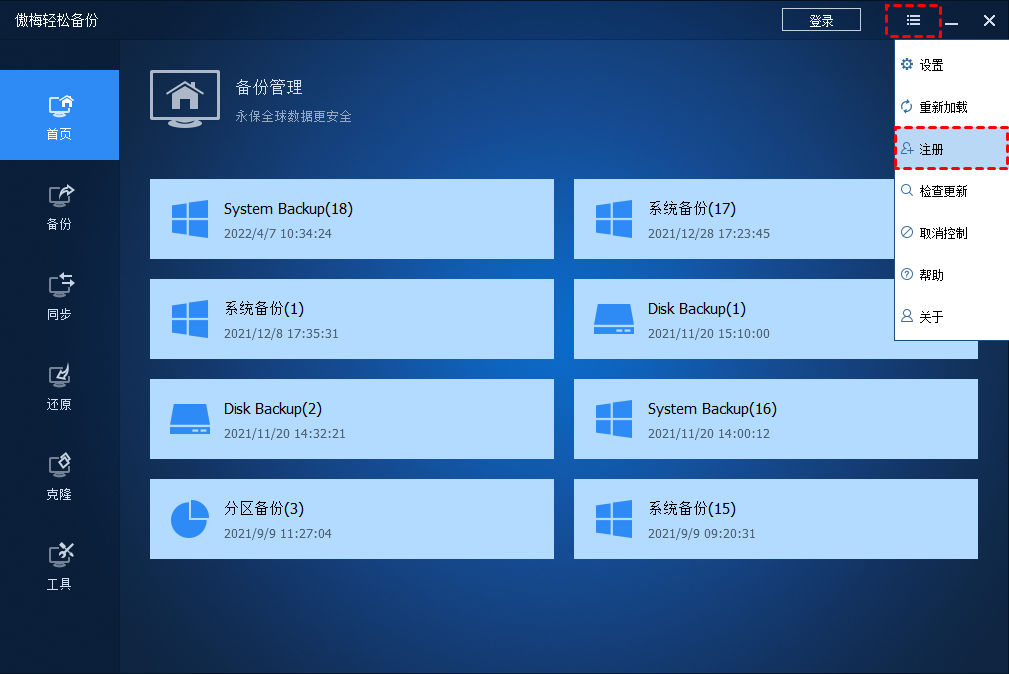The height and width of the screenshot is (674, 1009).
Task: Click the 永保全球数据更安全 subtitle
Action: click(293, 117)
